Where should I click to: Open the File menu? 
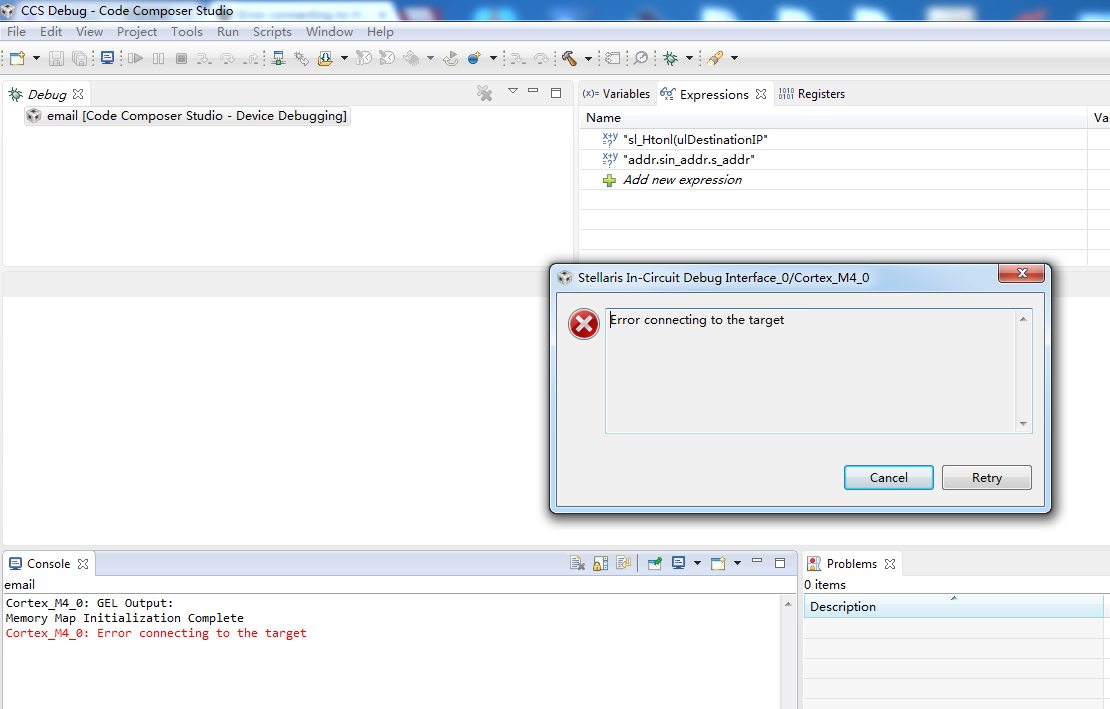(16, 32)
